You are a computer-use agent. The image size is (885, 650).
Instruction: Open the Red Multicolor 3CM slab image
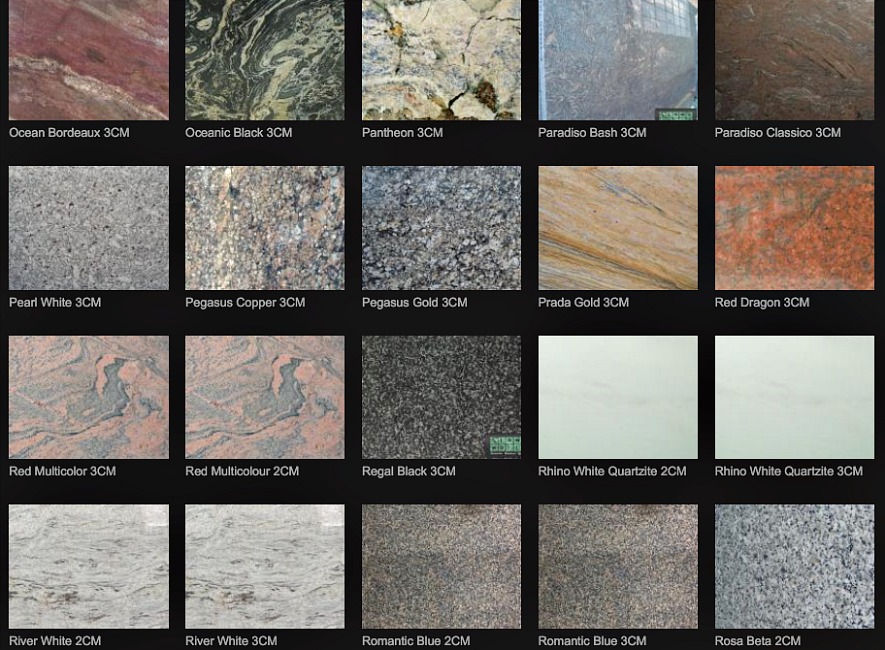tap(89, 397)
